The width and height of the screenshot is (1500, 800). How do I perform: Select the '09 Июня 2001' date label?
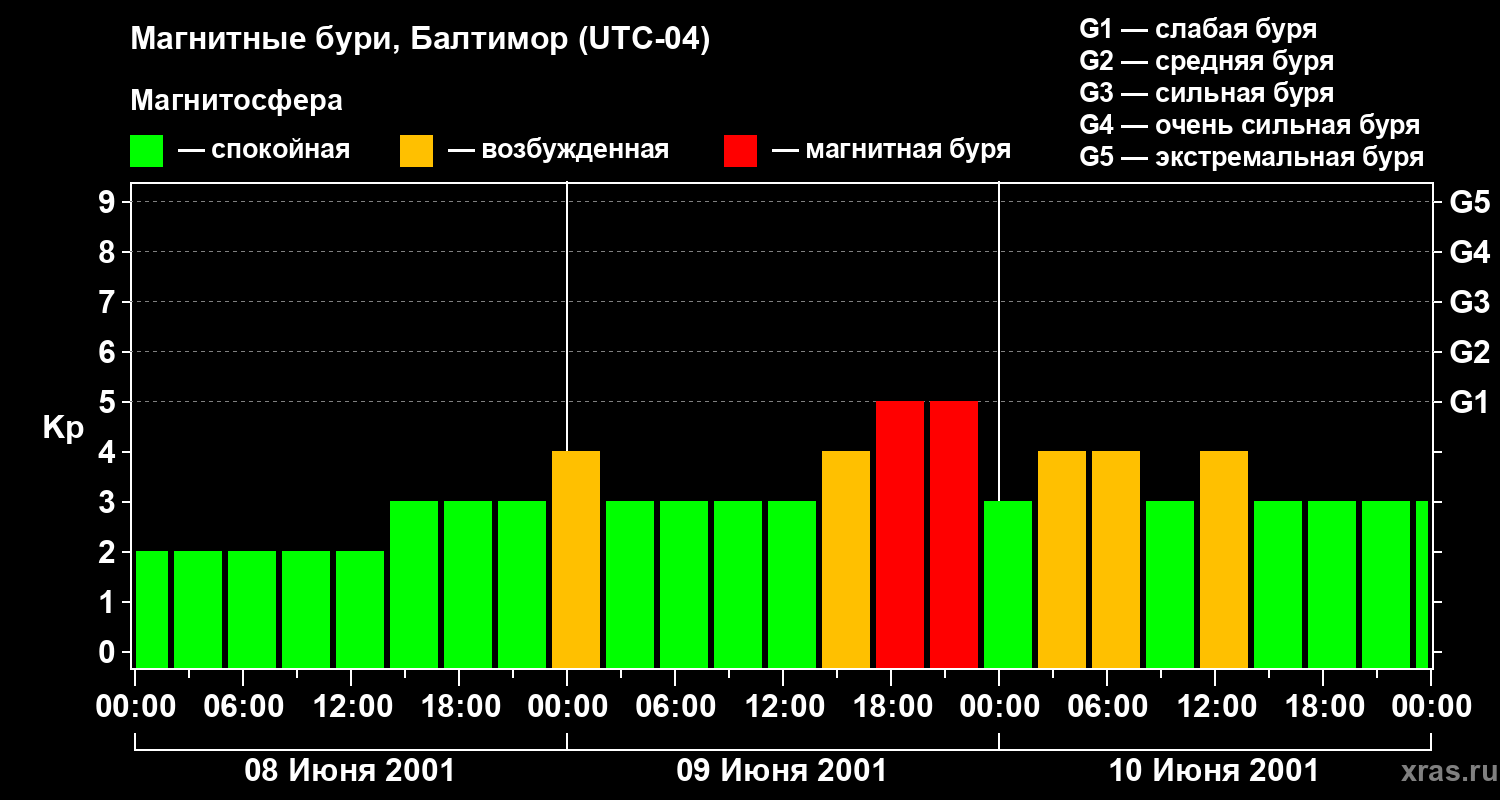point(782,771)
